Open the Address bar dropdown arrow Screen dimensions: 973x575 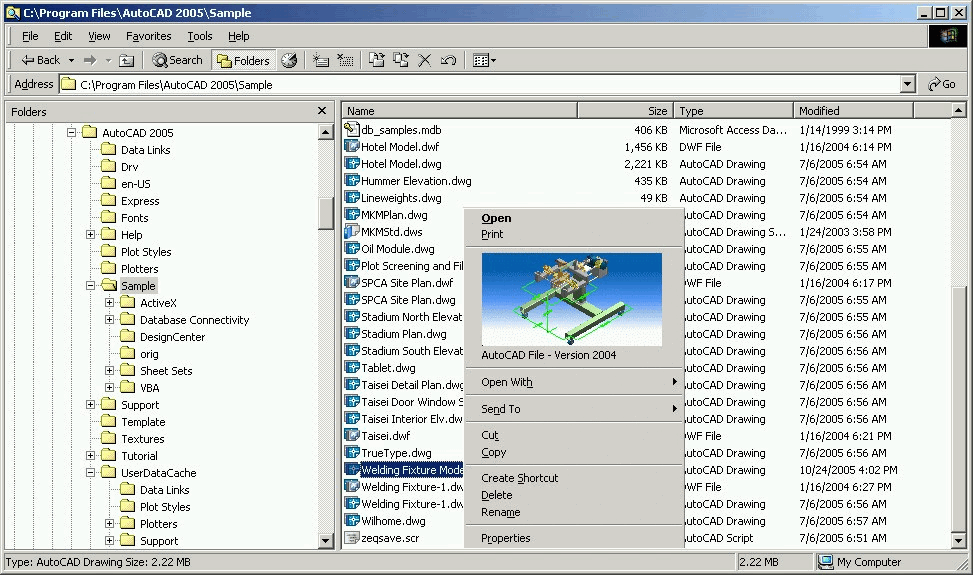(908, 84)
